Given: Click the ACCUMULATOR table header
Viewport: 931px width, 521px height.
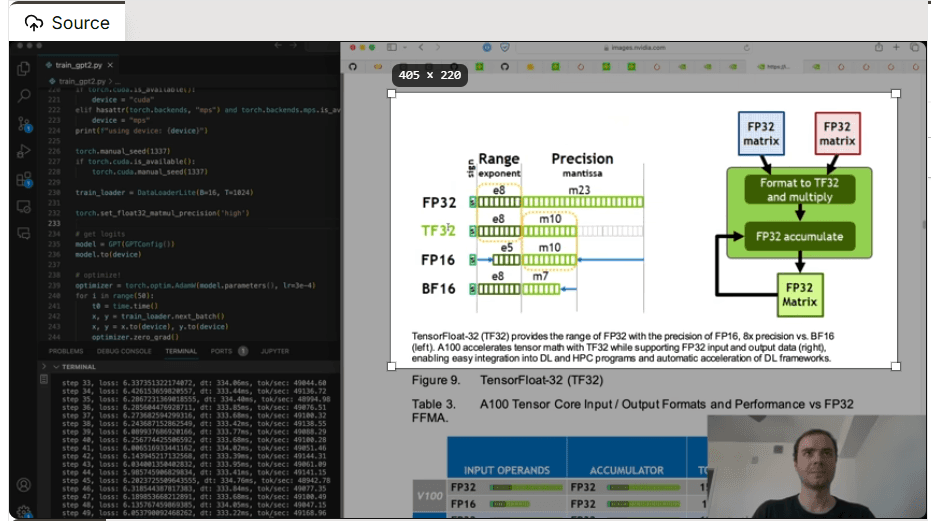Looking at the screenshot, I should coord(626,471).
